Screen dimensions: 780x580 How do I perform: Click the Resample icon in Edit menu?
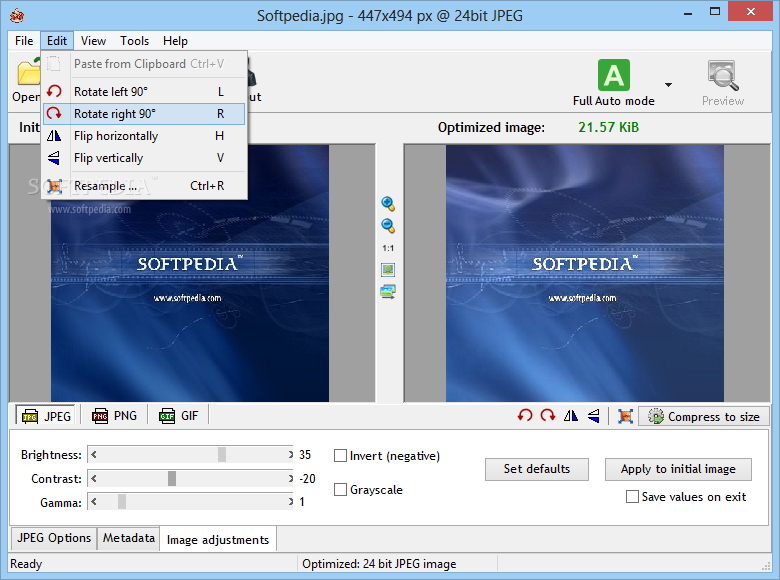(x=54, y=186)
